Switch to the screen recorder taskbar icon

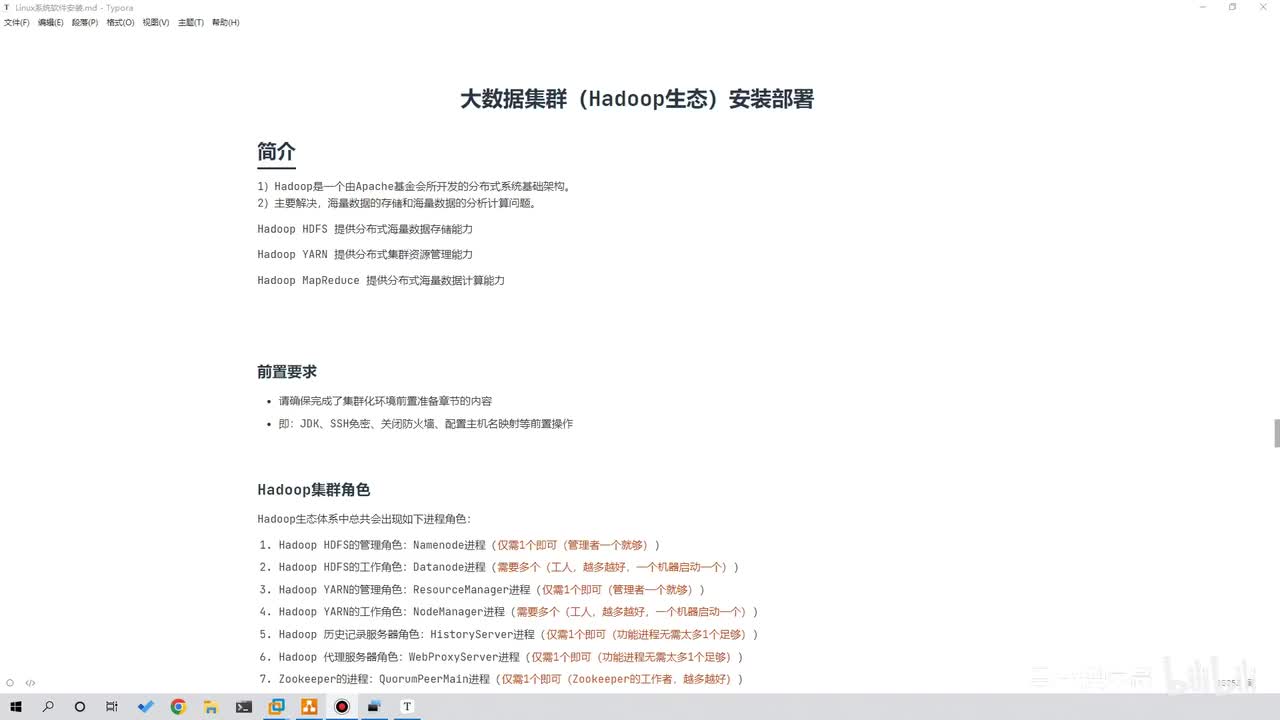tap(342, 707)
